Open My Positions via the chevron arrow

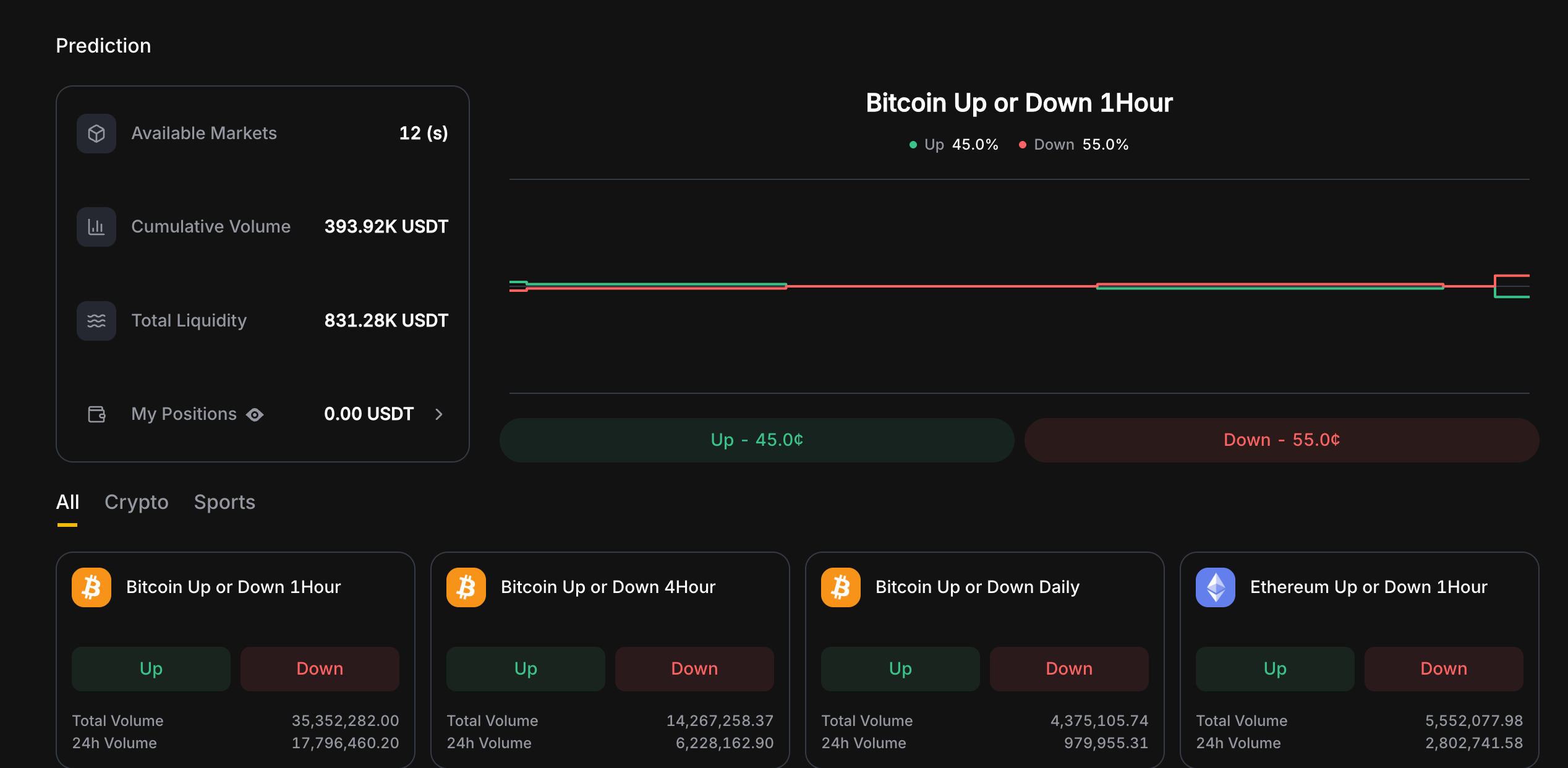click(x=439, y=414)
